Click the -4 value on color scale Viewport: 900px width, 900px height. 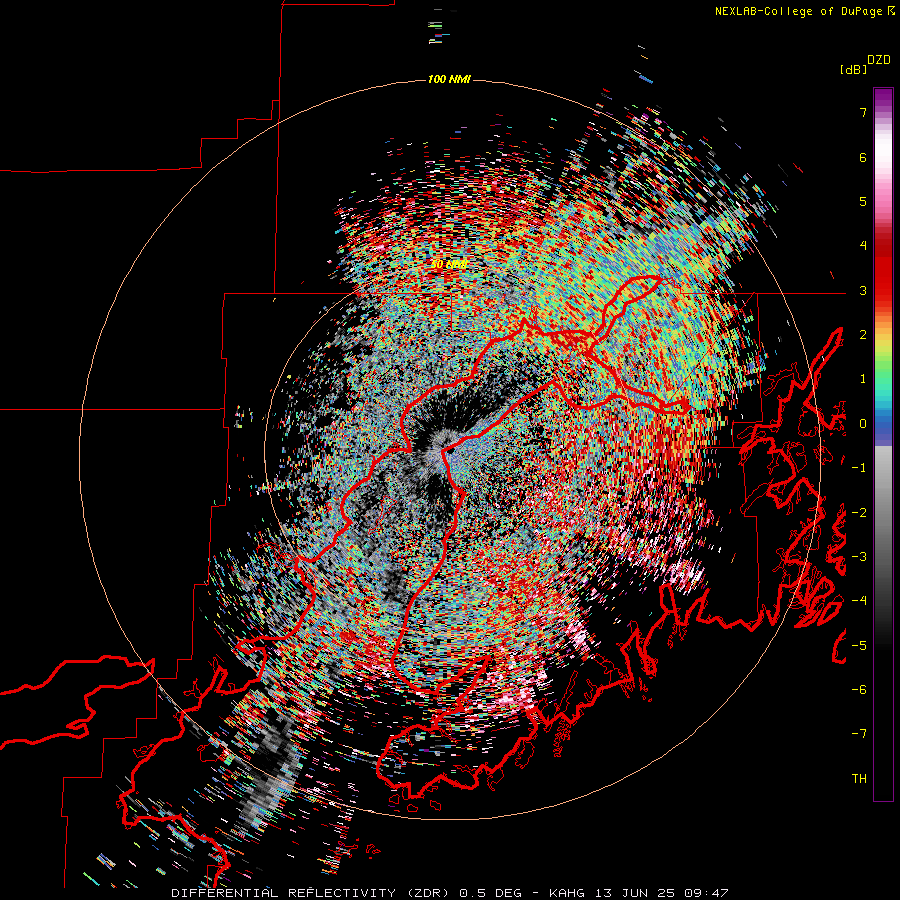(859, 601)
